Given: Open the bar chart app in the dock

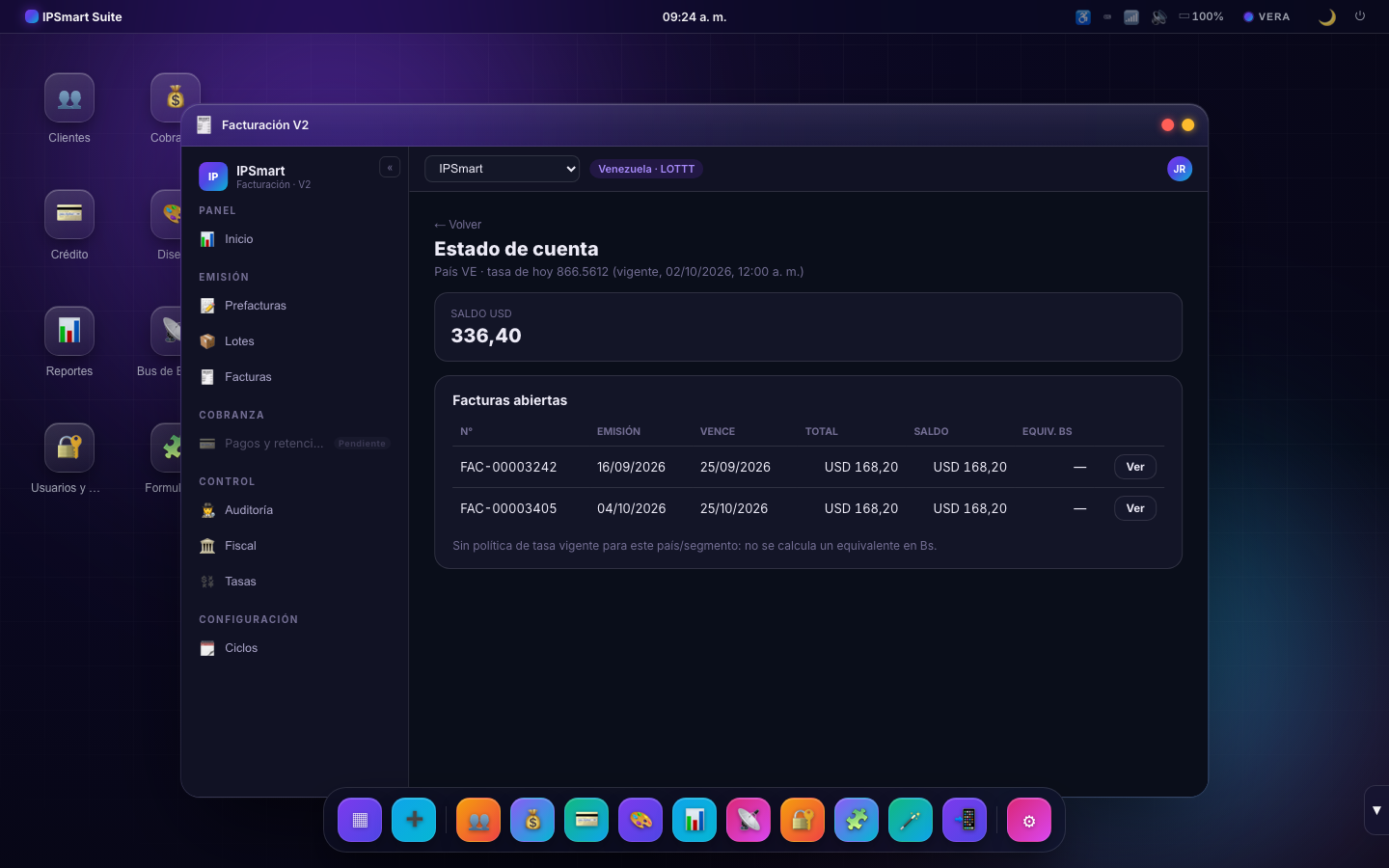Looking at the screenshot, I should pos(694,820).
